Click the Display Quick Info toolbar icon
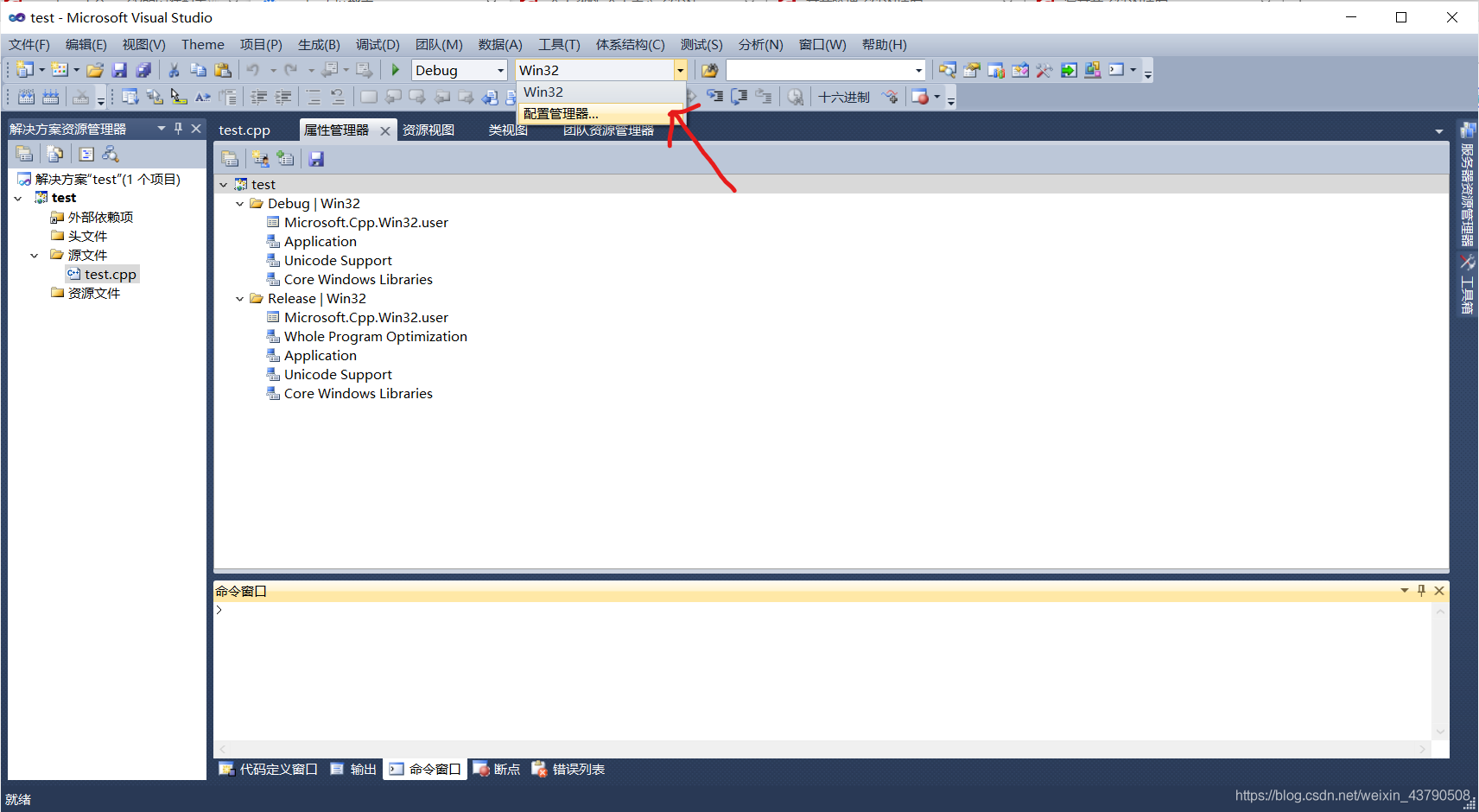 pyautogui.click(x=179, y=98)
